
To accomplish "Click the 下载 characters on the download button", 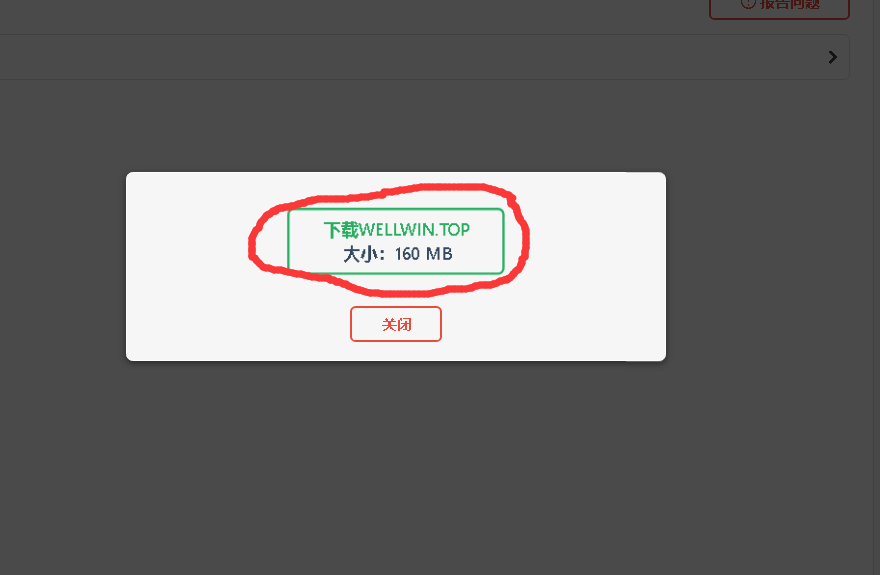I will click(x=341, y=229).
